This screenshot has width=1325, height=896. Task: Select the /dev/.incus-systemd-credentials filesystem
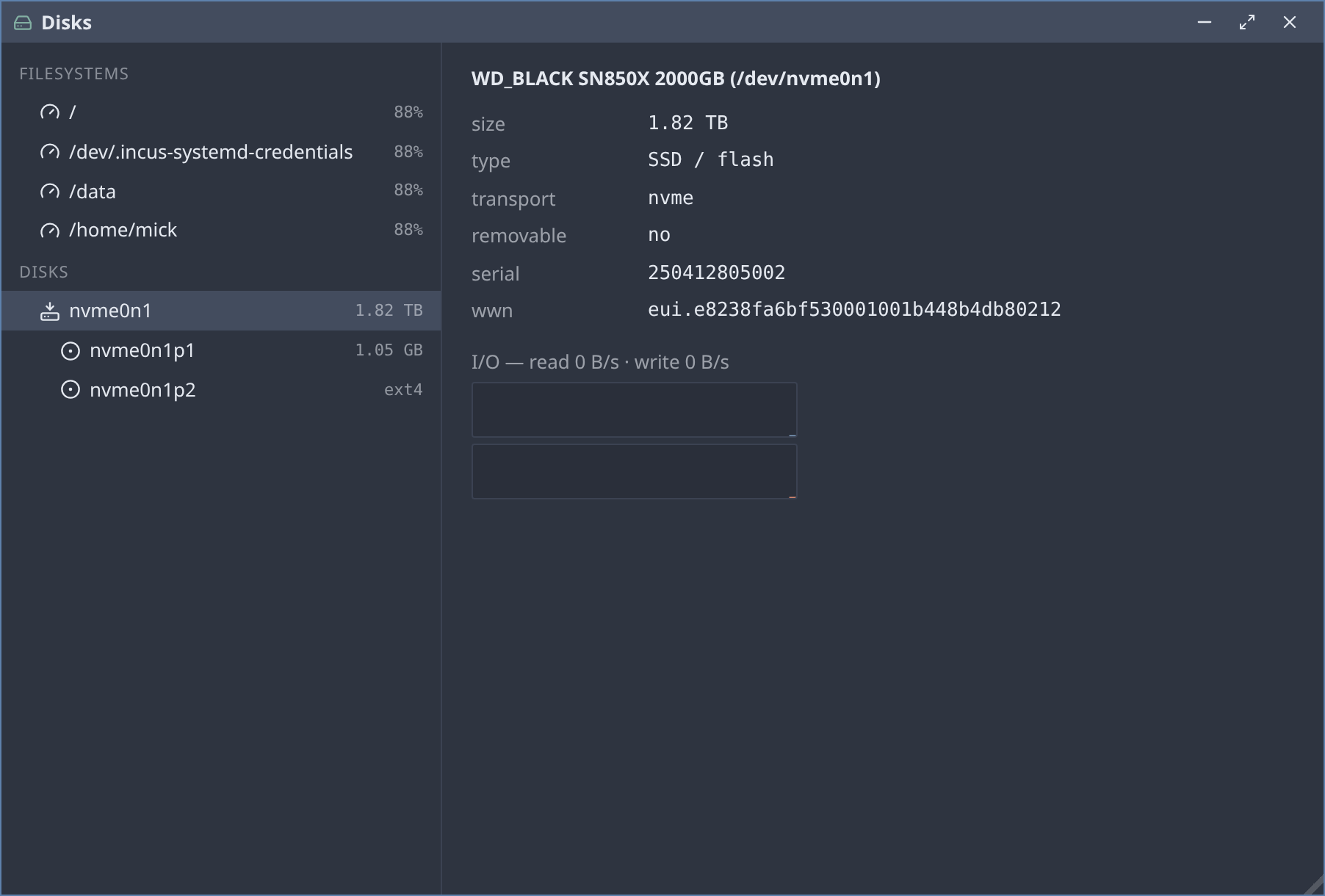221,152
